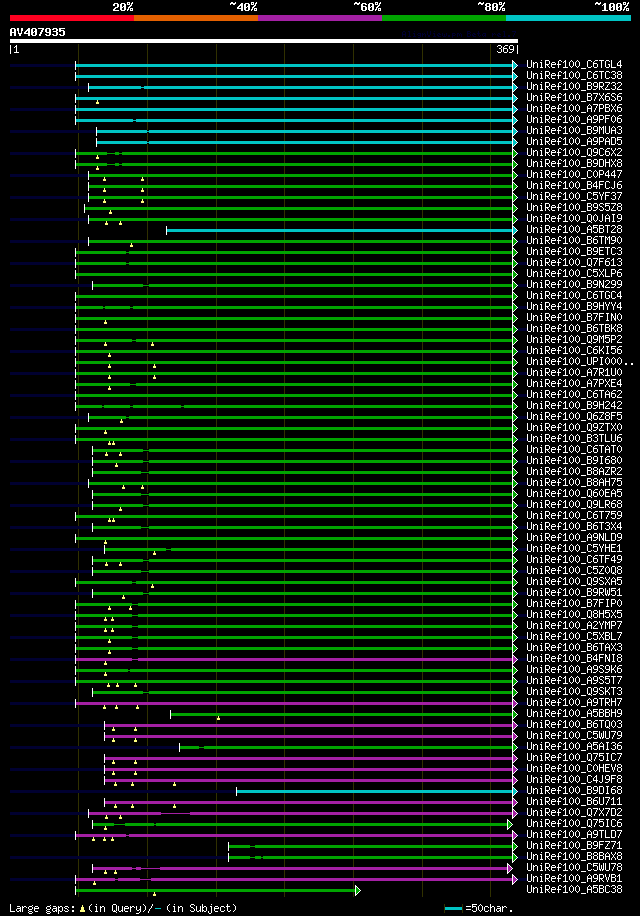Select label UniRef100_C5WU78
640x916 pixels.
(574, 868)
